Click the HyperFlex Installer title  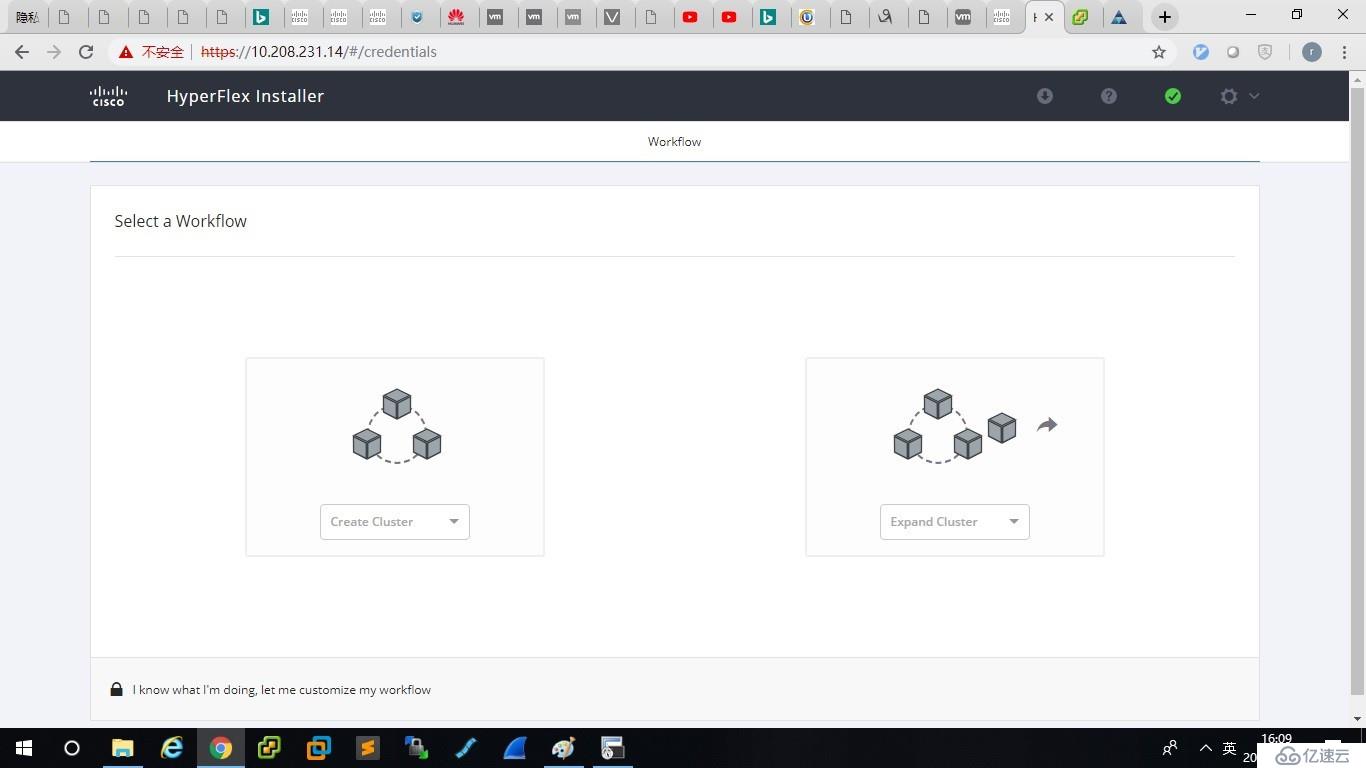click(x=245, y=96)
